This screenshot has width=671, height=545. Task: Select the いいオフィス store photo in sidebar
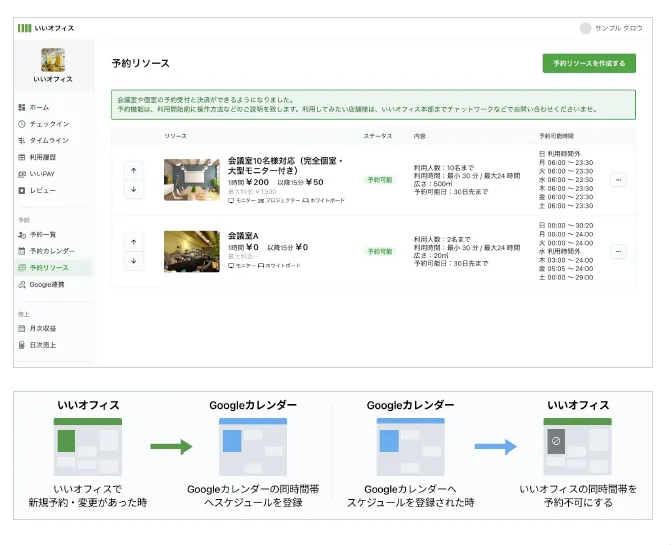(53, 59)
